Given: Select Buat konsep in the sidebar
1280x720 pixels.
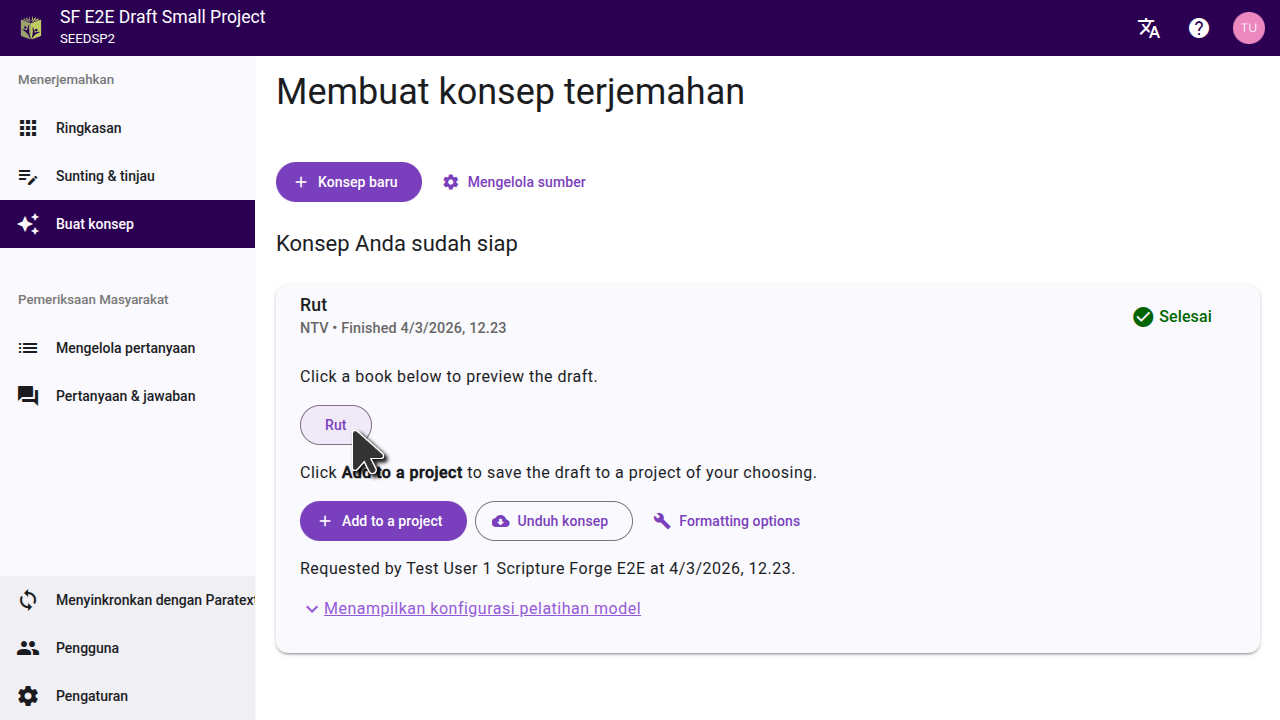Looking at the screenshot, I should tap(95, 224).
